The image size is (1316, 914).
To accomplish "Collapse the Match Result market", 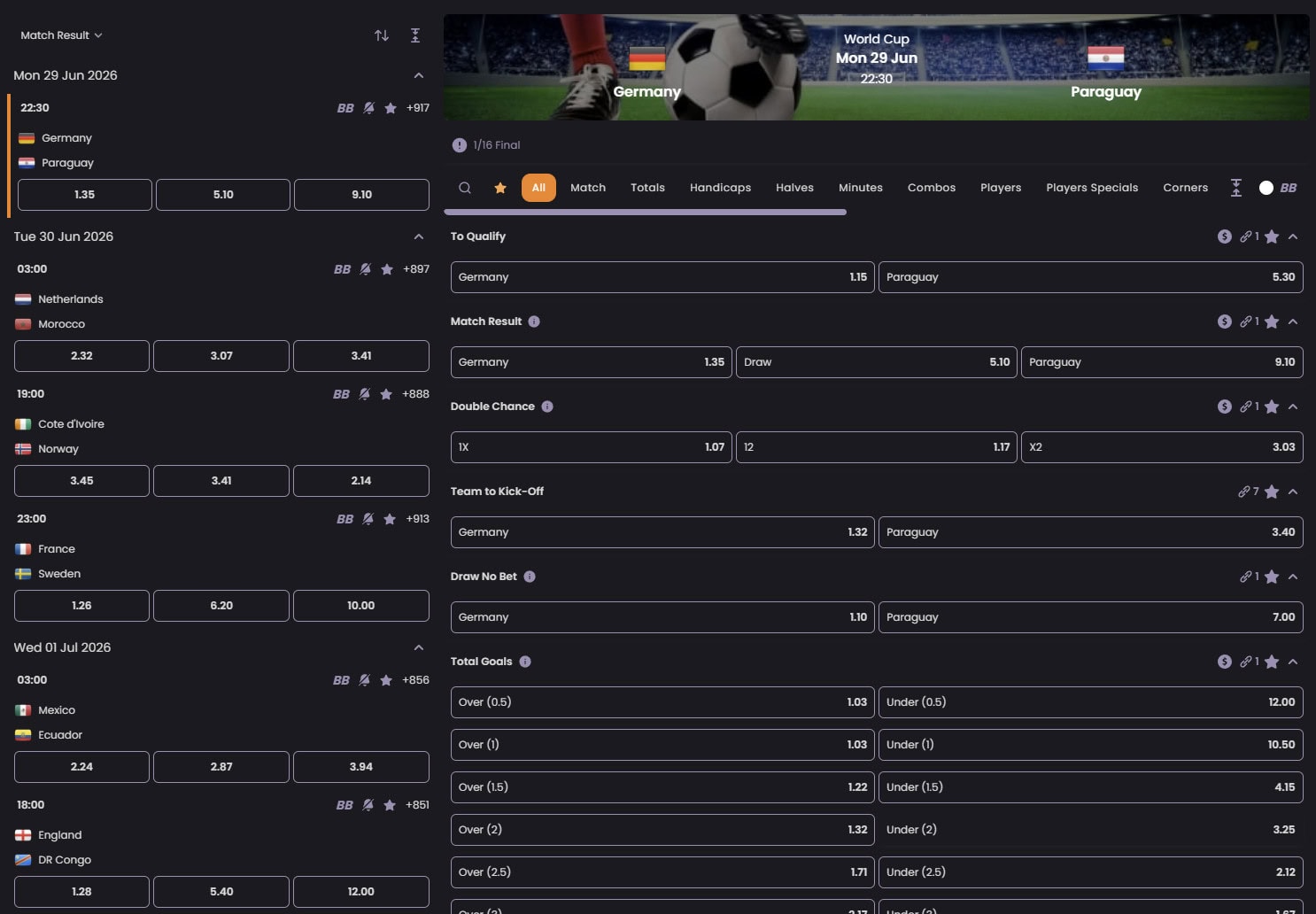I will [x=1293, y=321].
